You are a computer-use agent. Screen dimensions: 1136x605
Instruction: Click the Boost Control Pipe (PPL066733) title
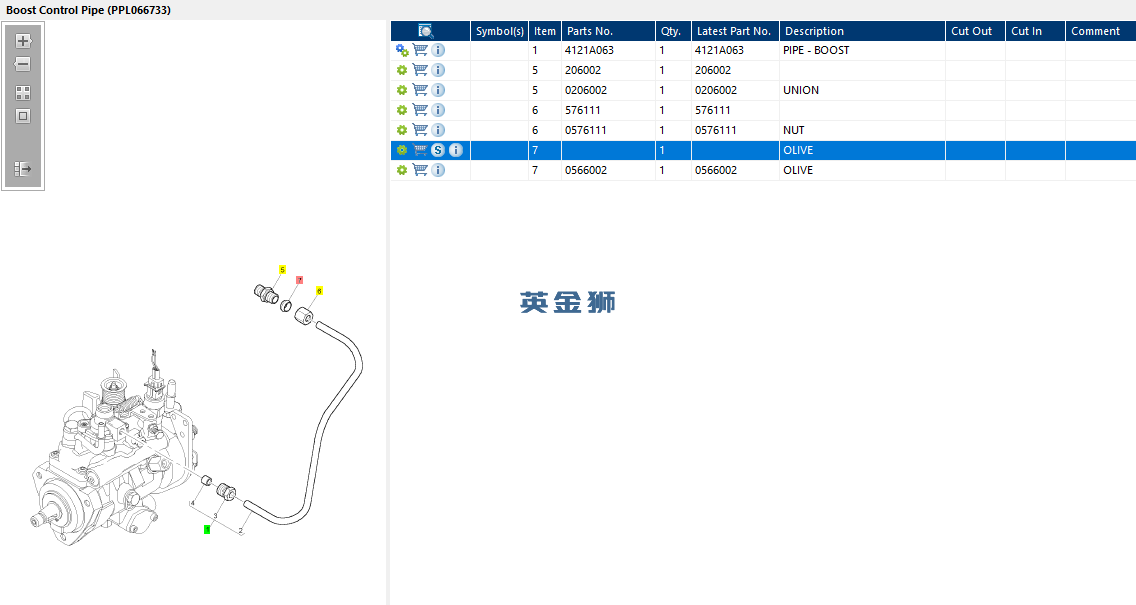(x=88, y=10)
